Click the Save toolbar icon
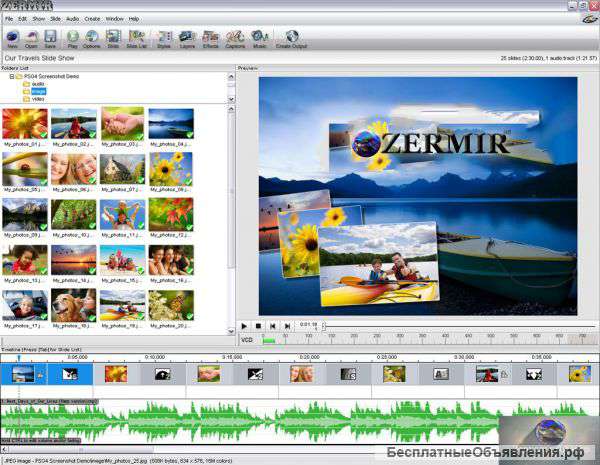Screen dimensions: 600x465 50,39
